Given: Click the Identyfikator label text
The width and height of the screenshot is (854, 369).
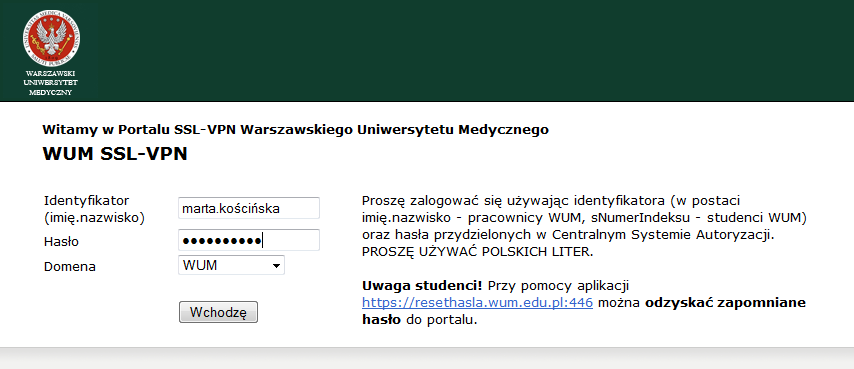Looking at the screenshot, I should pyautogui.click(x=87, y=200).
